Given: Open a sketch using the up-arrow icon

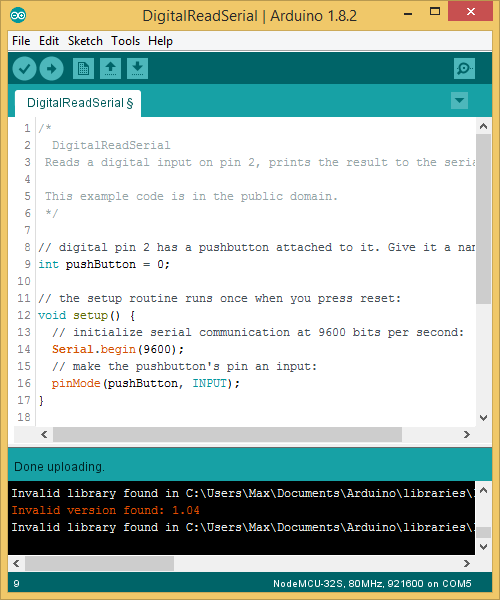Looking at the screenshot, I should [x=111, y=69].
